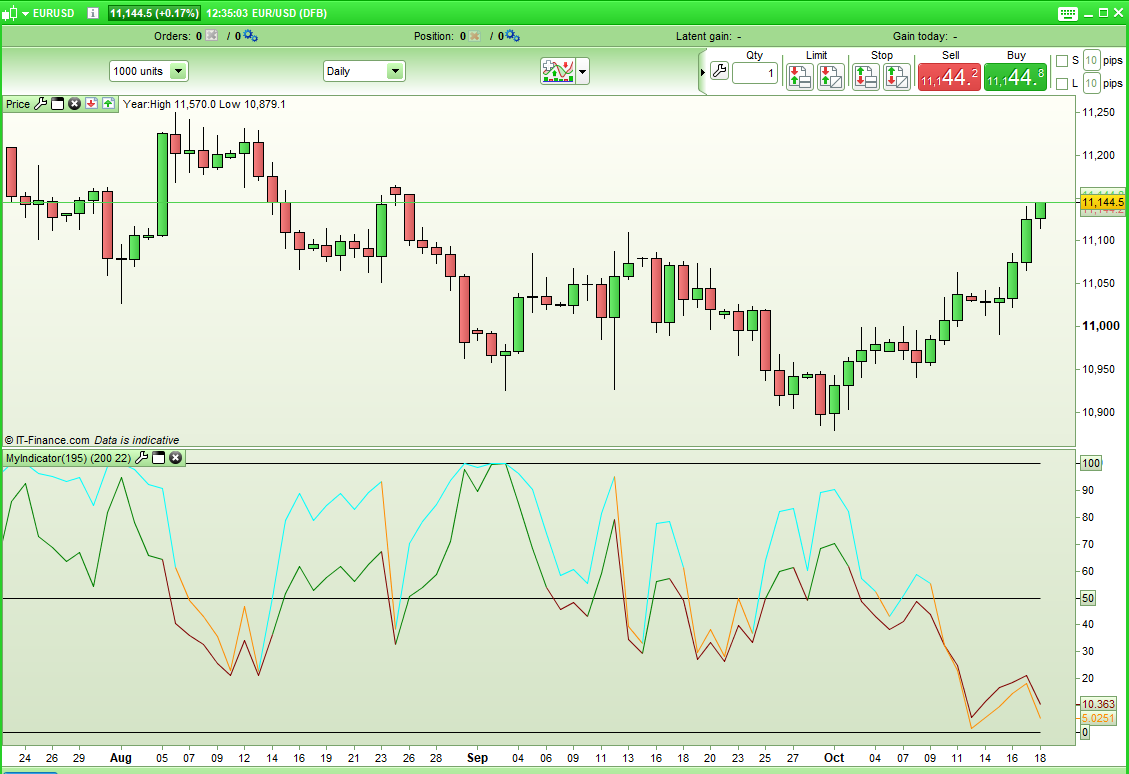The width and height of the screenshot is (1129, 774).
Task: Click the Aug label on the time axis
Action: (x=121, y=757)
